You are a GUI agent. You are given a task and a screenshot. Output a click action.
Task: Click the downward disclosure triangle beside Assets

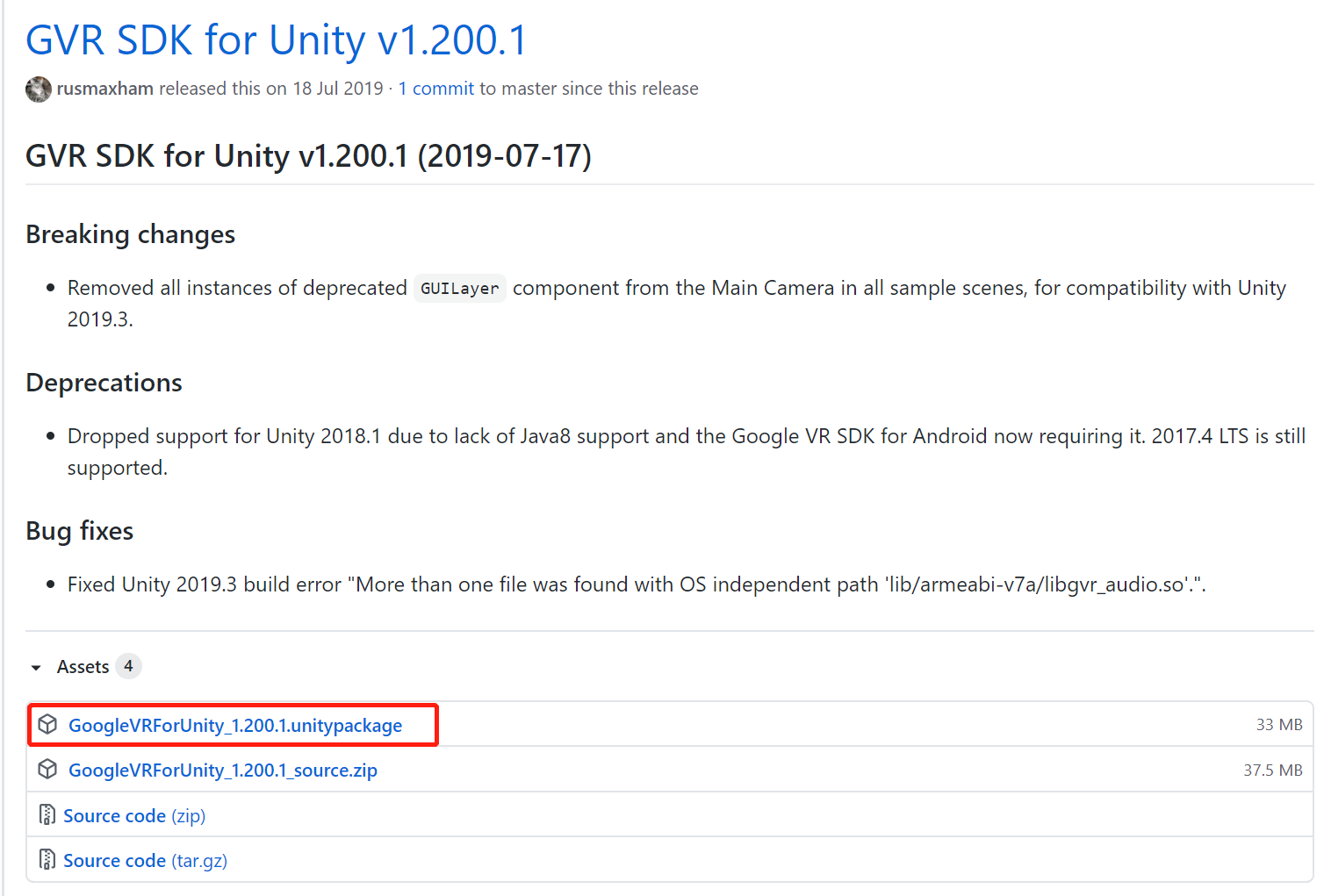(x=35, y=667)
